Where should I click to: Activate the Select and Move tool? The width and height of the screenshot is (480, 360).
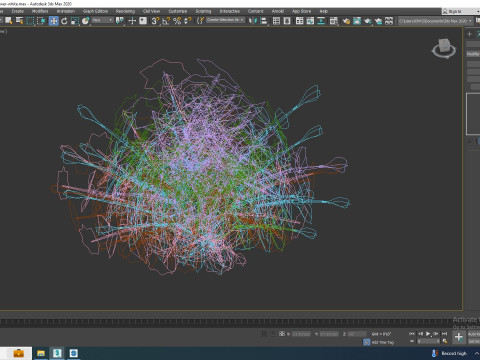click(x=53, y=21)
